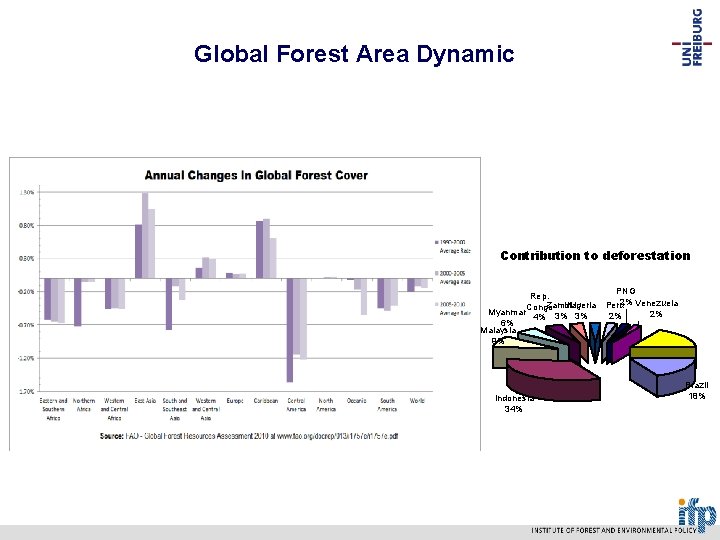Click the Peru 2% pie label

pyautogui.click(x=615, y=310)
